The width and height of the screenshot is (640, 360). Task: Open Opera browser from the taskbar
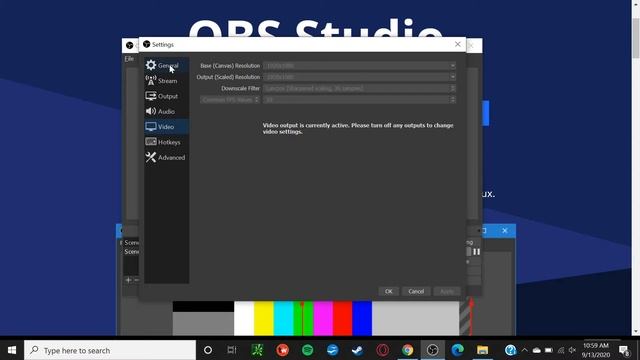coord(382,350)
